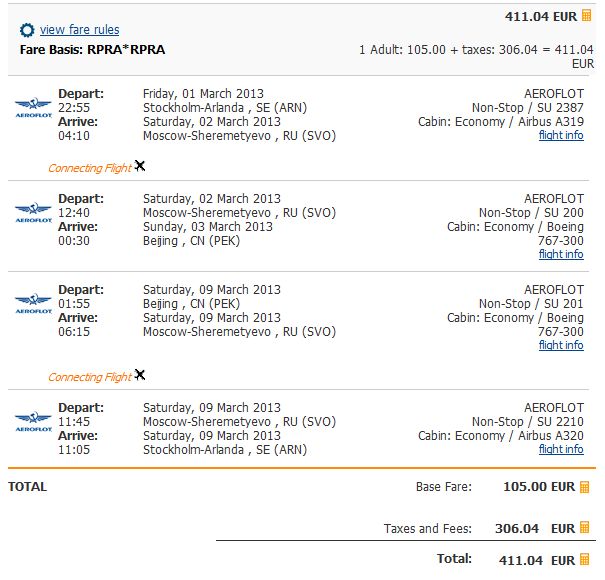
Task: Open the view fare rules link
Action: pos(79,31)
